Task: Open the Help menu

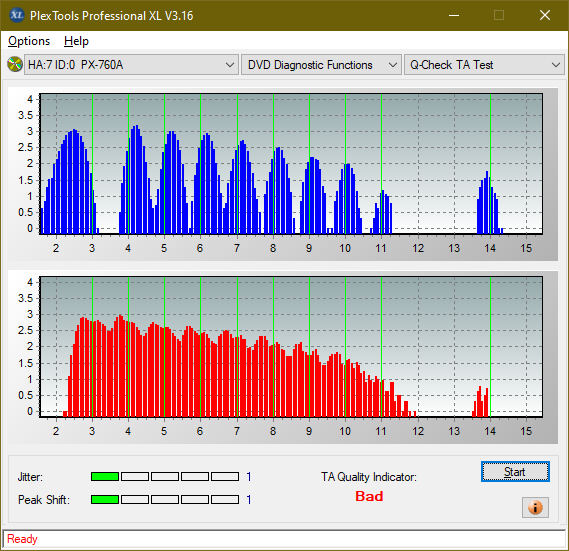Action: pos(76,41)
